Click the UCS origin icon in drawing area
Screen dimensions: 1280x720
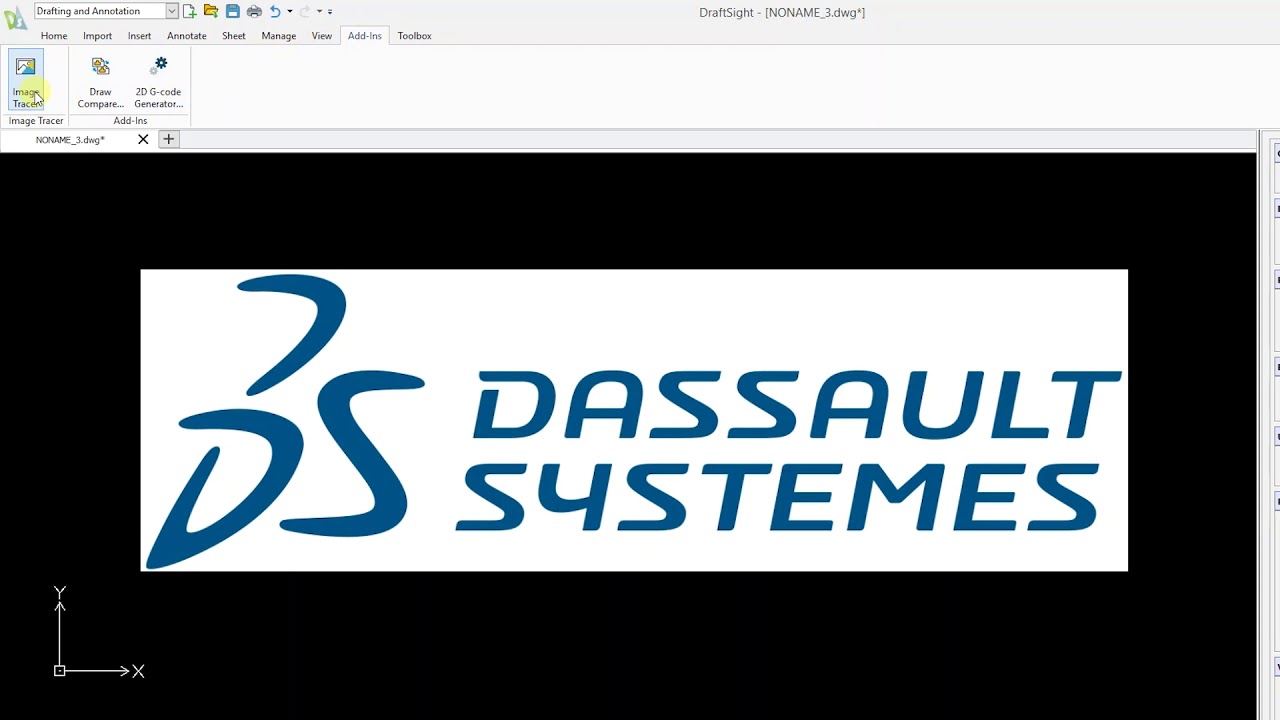(x=59, y=671)
